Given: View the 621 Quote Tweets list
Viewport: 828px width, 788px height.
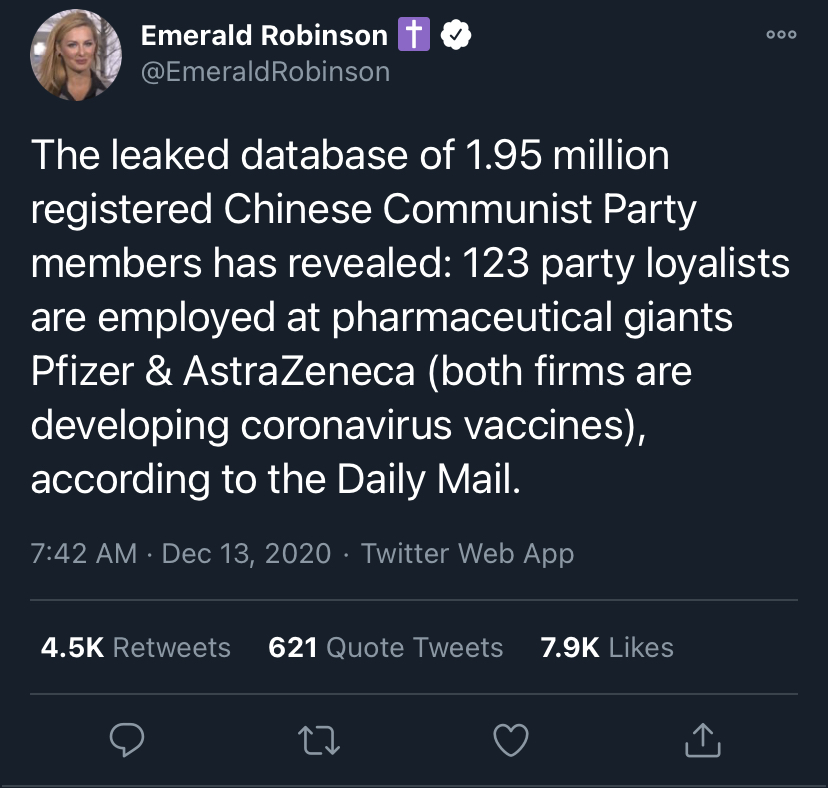Looking at the screenshot, I should coord(385,647).
